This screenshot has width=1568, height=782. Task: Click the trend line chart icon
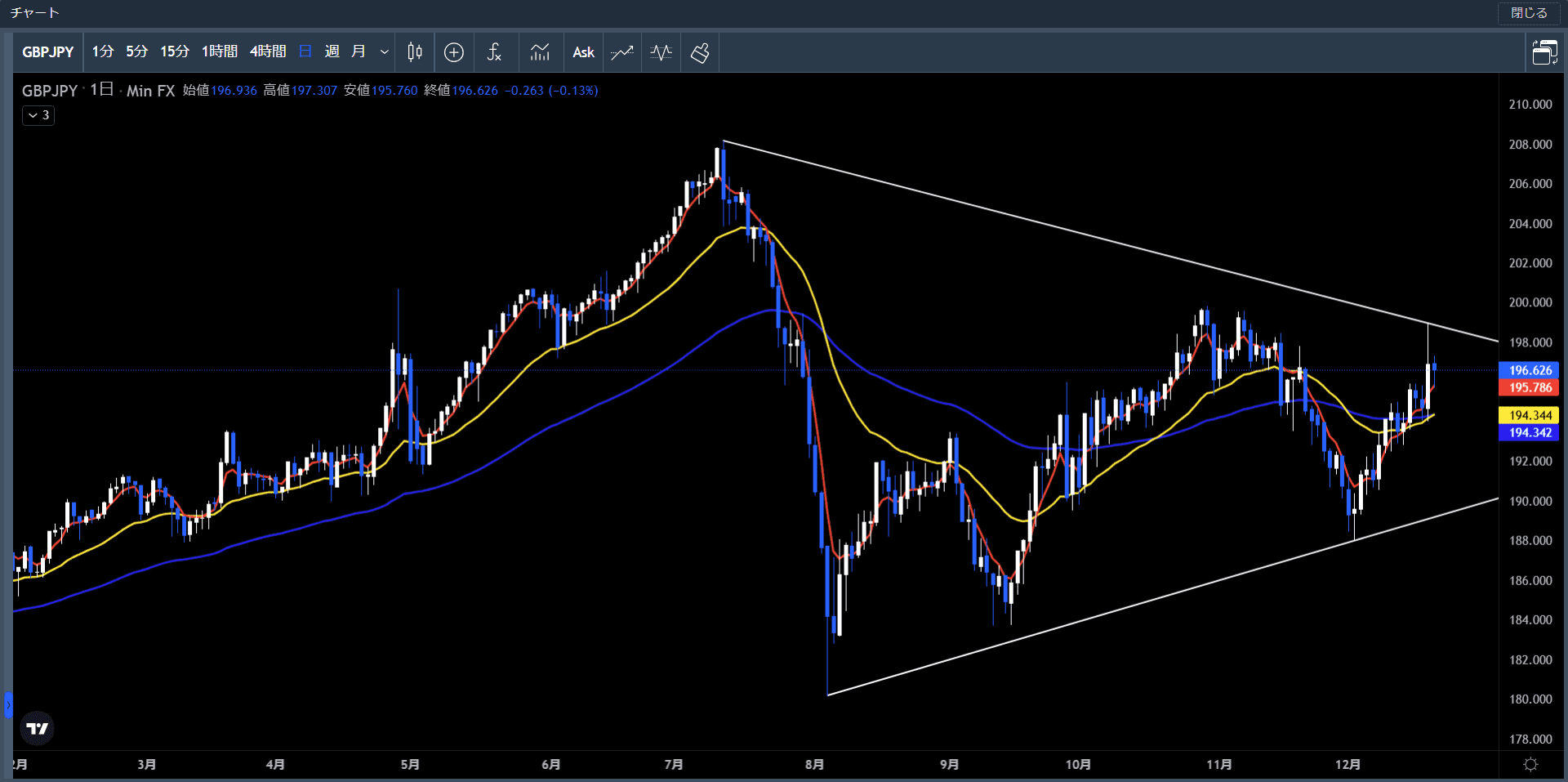[x=622, y=52]
